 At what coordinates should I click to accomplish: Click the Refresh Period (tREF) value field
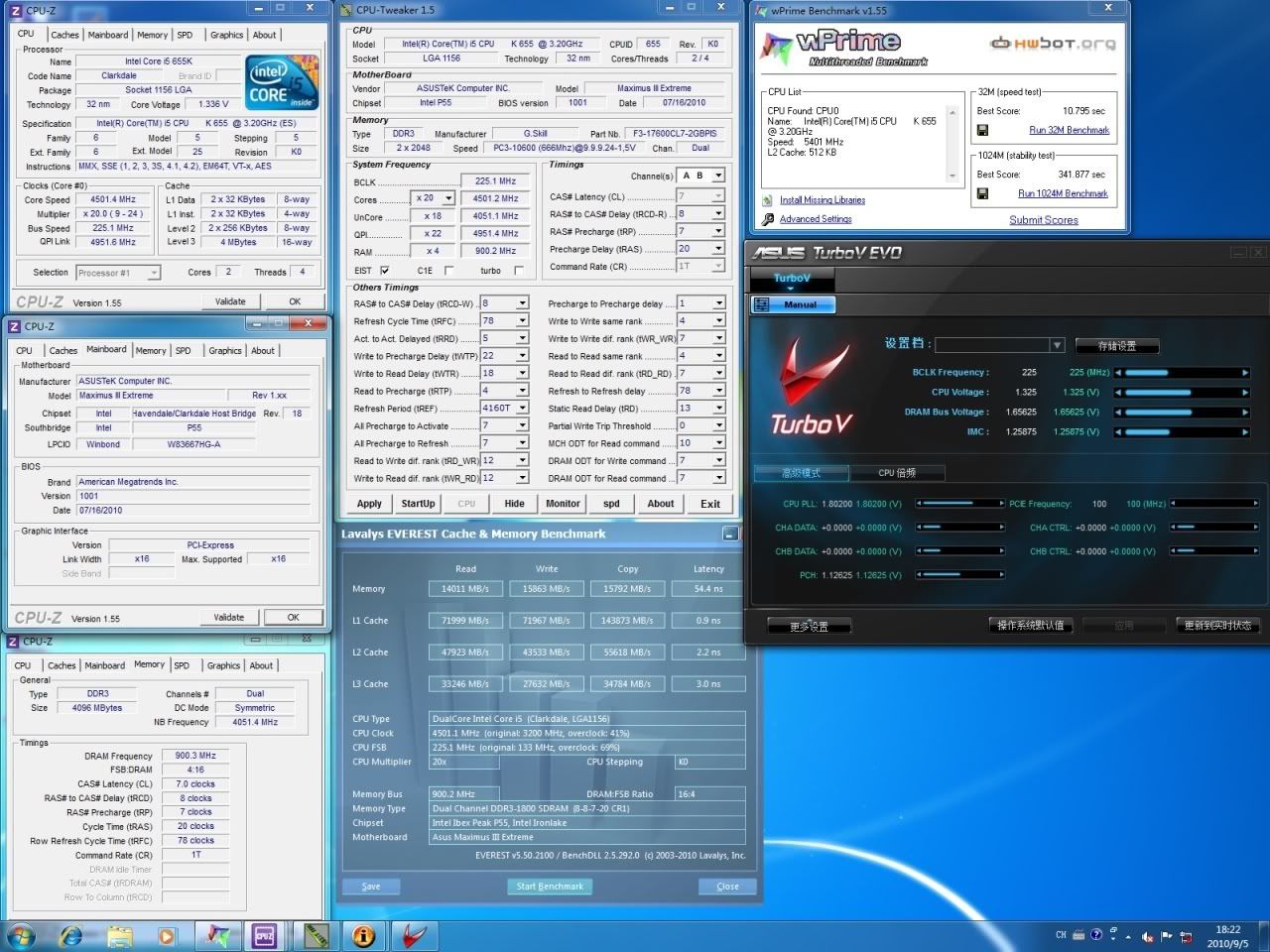click(x=497, y=408)
